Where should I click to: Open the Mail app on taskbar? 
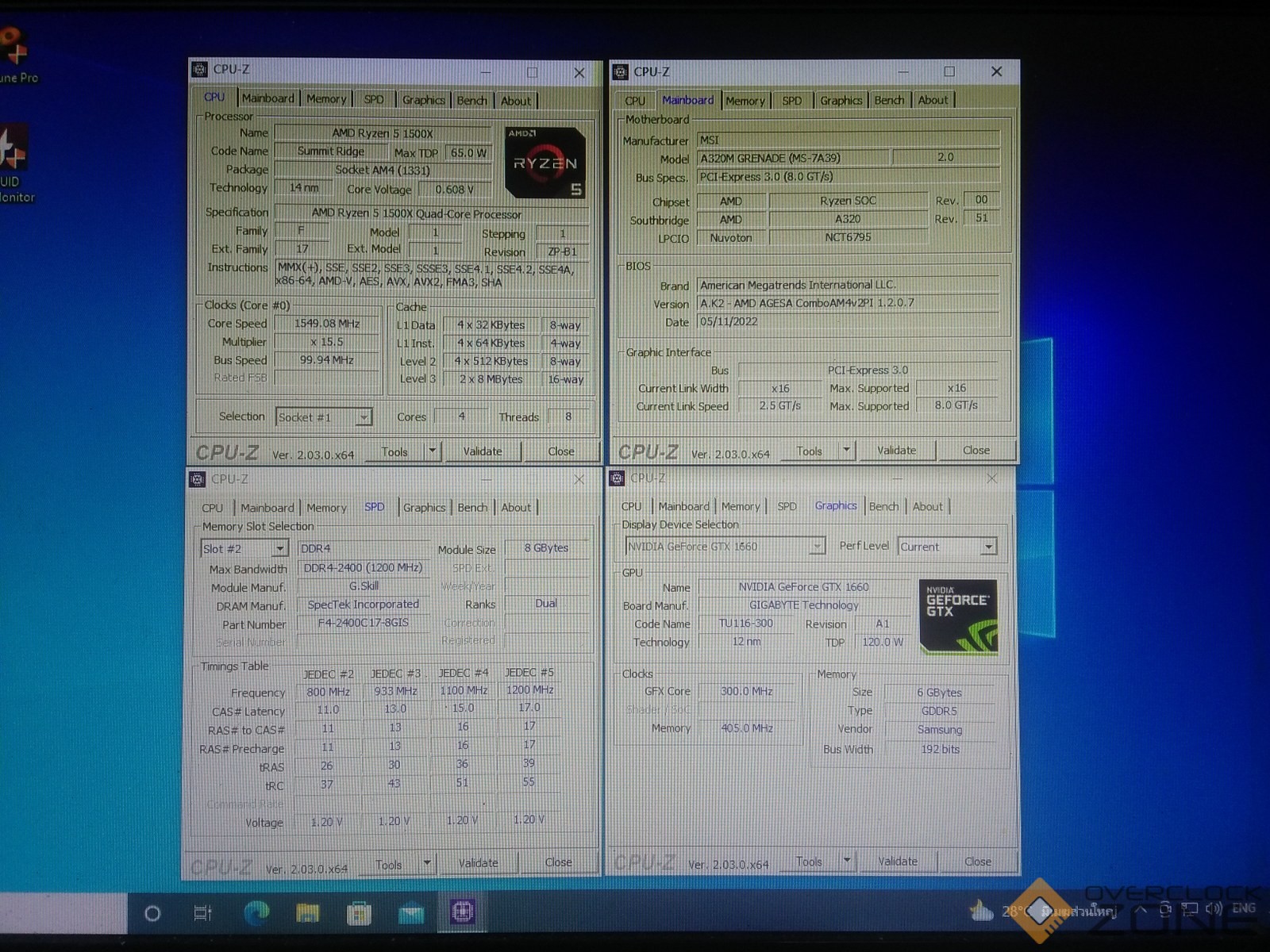coord(410,915)
